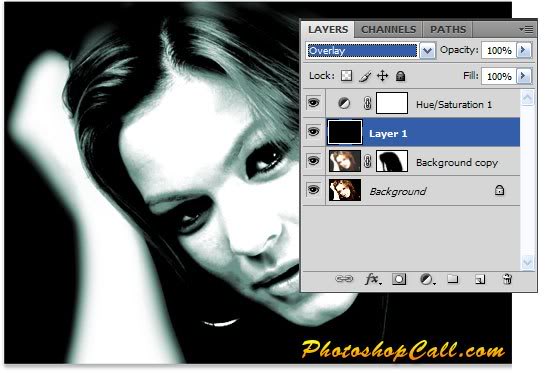Switch to the Channels tab
Viewport: 546px width, 373px height.
[388, 30]
